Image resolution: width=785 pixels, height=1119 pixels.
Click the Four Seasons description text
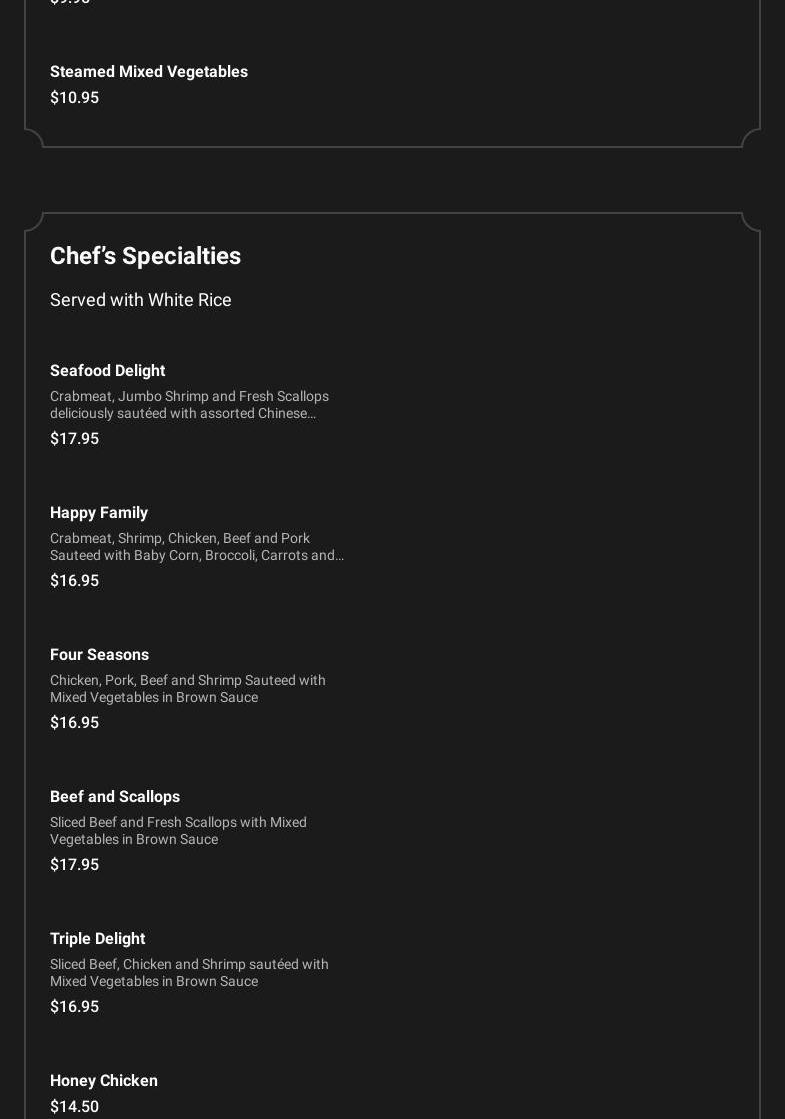coord(188,689)
